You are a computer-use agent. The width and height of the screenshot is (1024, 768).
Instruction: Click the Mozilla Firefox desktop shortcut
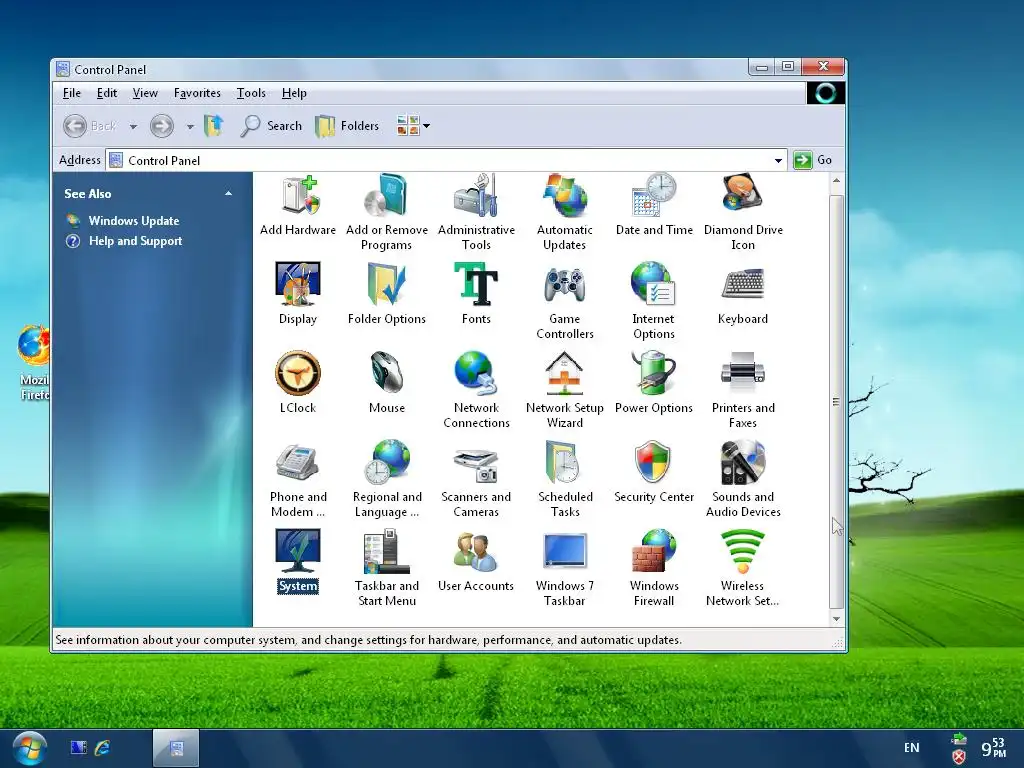33,363
